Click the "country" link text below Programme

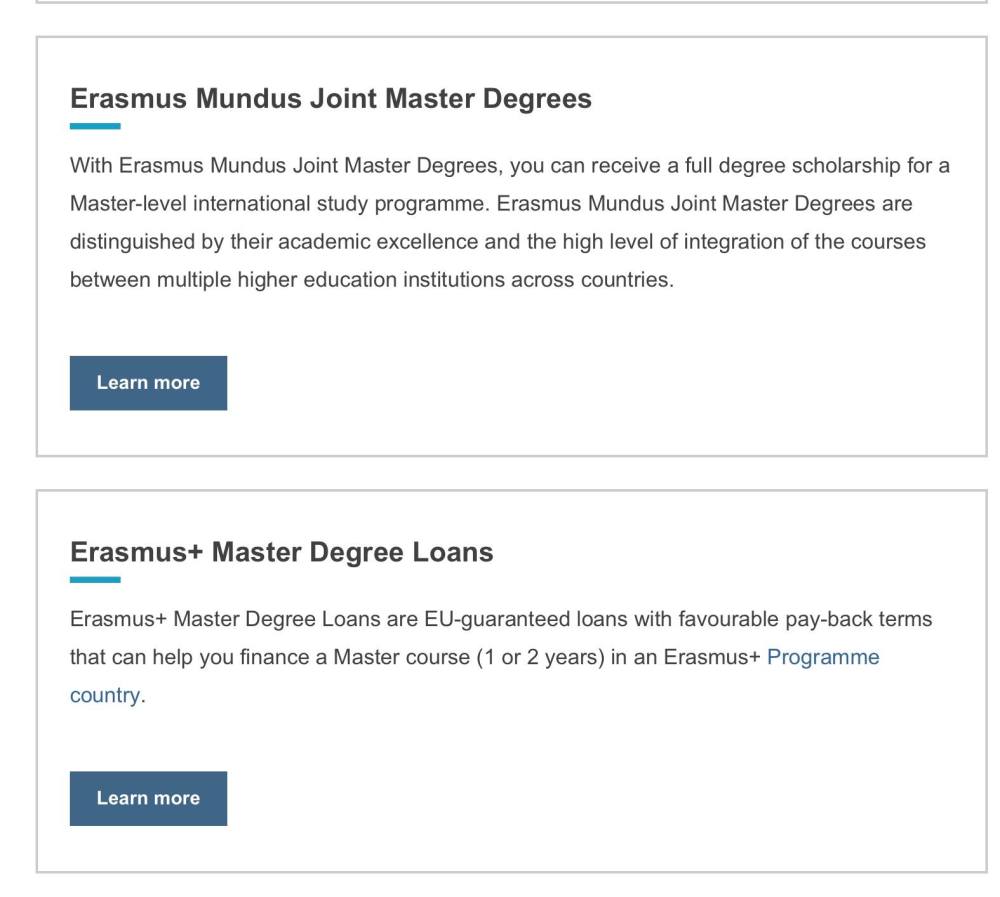tap(105, 695)
